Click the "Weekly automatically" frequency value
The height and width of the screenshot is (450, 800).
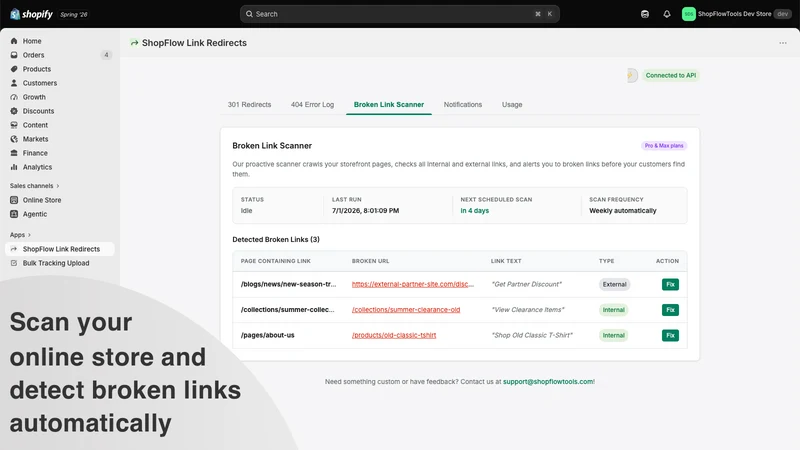point(622,211)
